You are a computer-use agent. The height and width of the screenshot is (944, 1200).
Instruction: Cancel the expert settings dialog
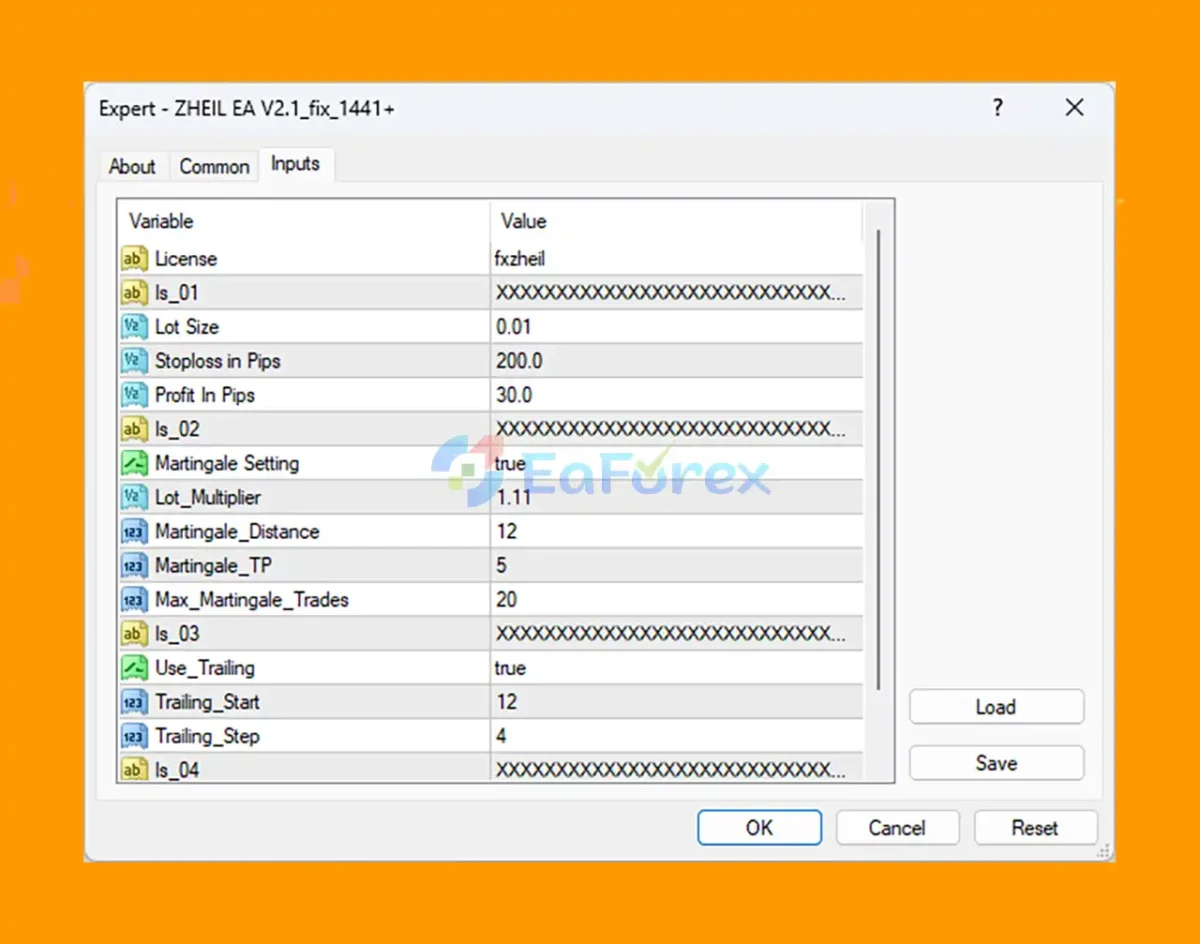click(x=897, y=828)
